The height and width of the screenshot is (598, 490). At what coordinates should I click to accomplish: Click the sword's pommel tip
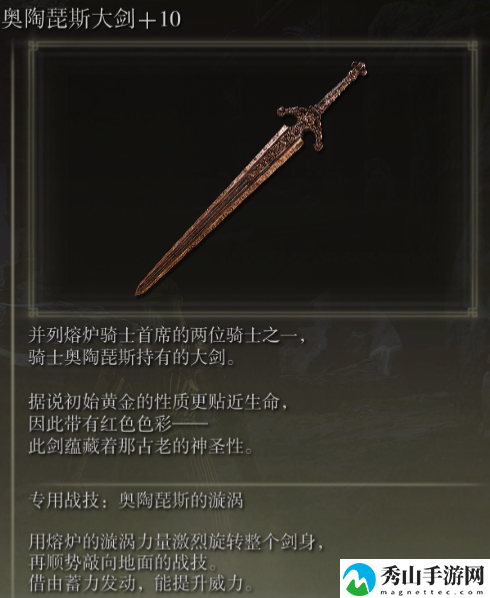point(358,69)
